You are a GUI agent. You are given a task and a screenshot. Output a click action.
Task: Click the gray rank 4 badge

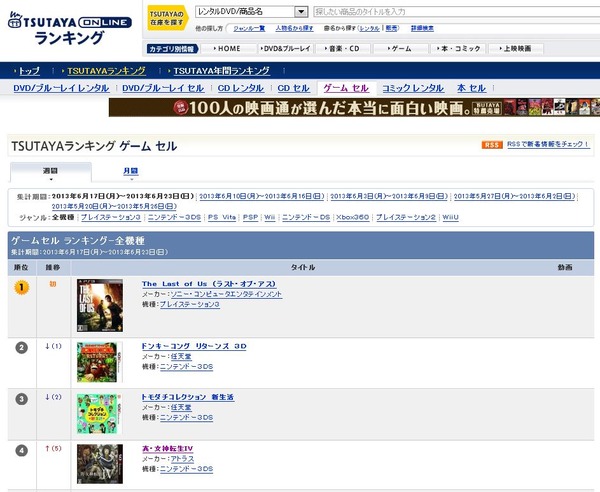(x=21, y=450)
